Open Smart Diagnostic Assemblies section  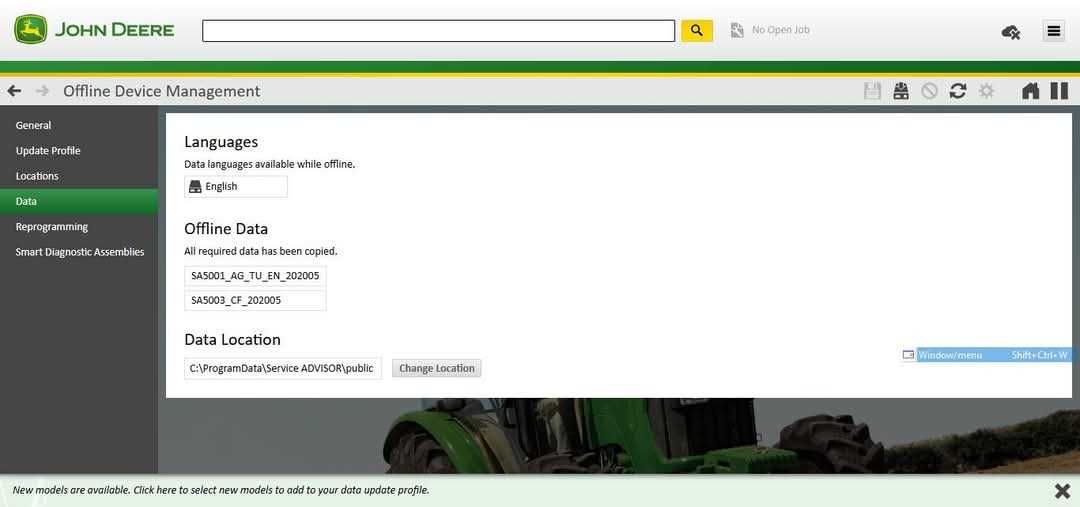(x=79, y=252)
